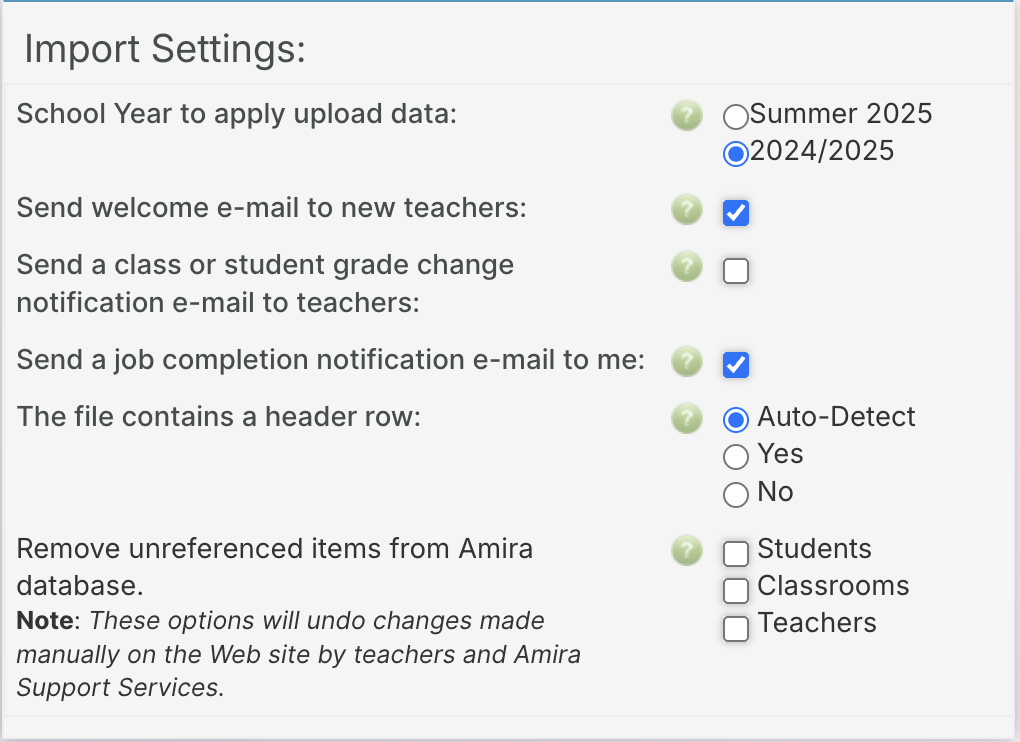1020x742 pixels.
Task: Select the 2024/2025 school year
Action: tap(736, 153)
